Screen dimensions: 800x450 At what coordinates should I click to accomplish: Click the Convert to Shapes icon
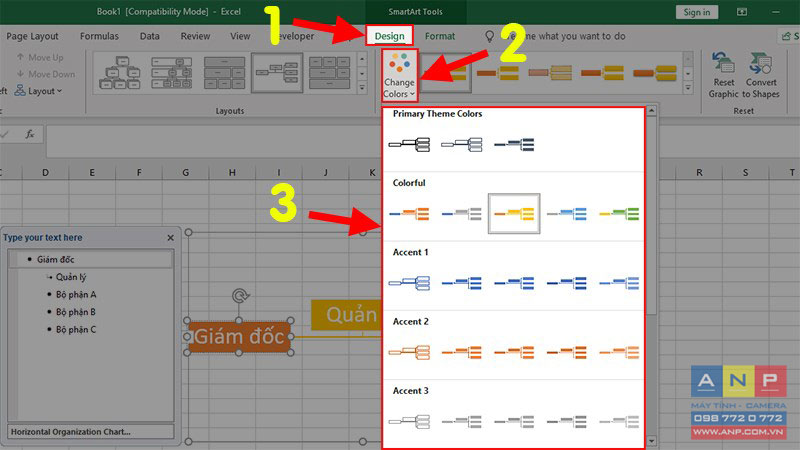click(760, 64)
